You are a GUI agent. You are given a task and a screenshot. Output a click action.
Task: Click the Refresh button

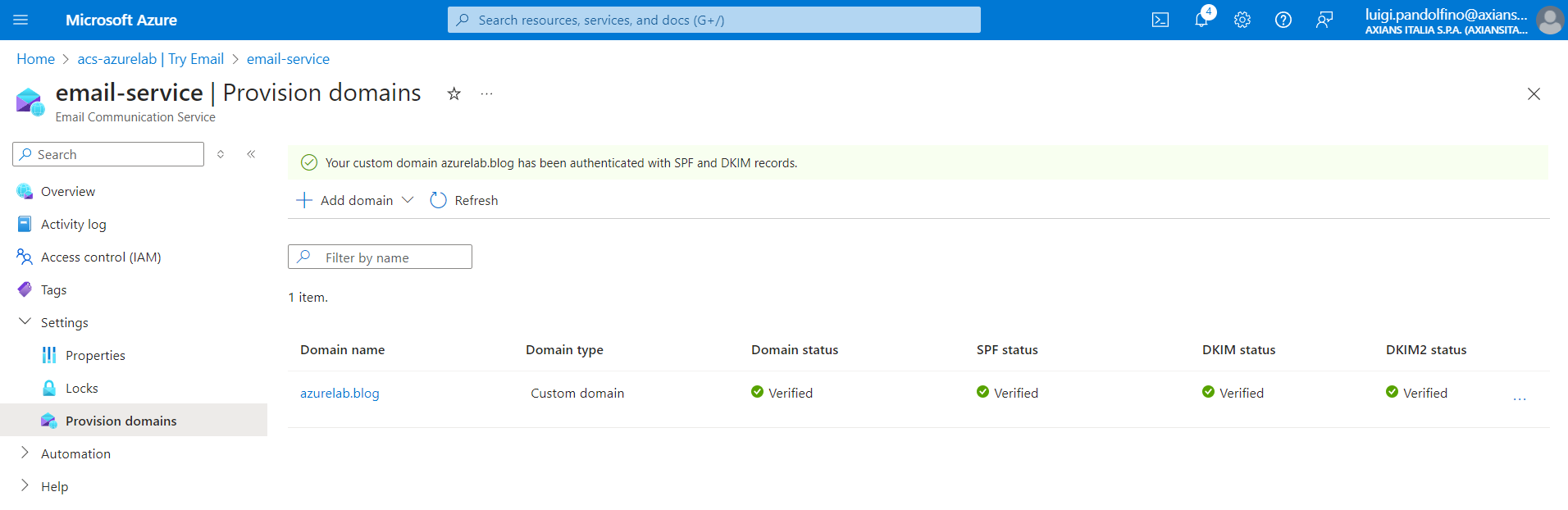[464, 200]
